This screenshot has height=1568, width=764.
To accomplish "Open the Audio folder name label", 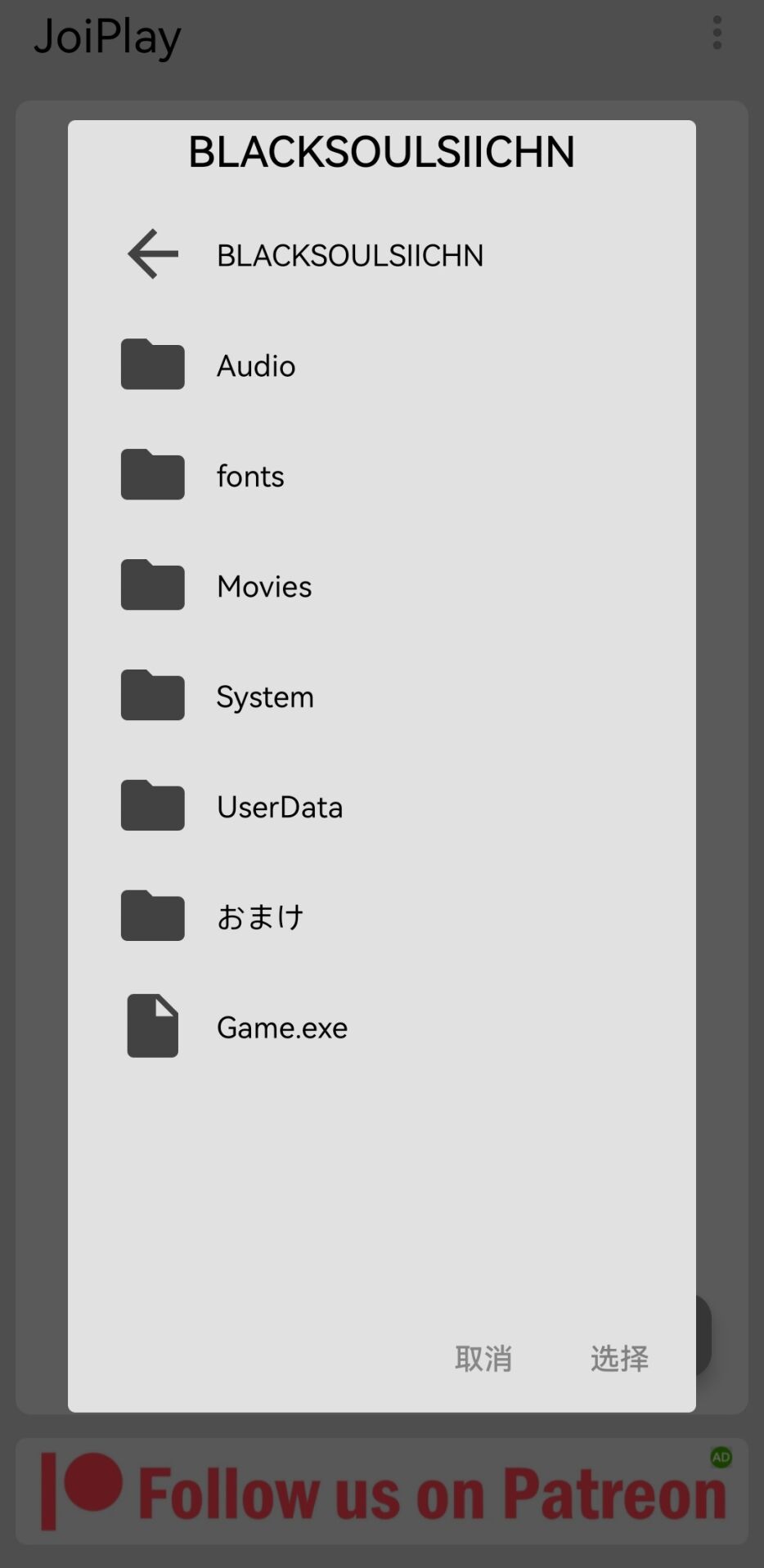I will (x=256, y=366).
